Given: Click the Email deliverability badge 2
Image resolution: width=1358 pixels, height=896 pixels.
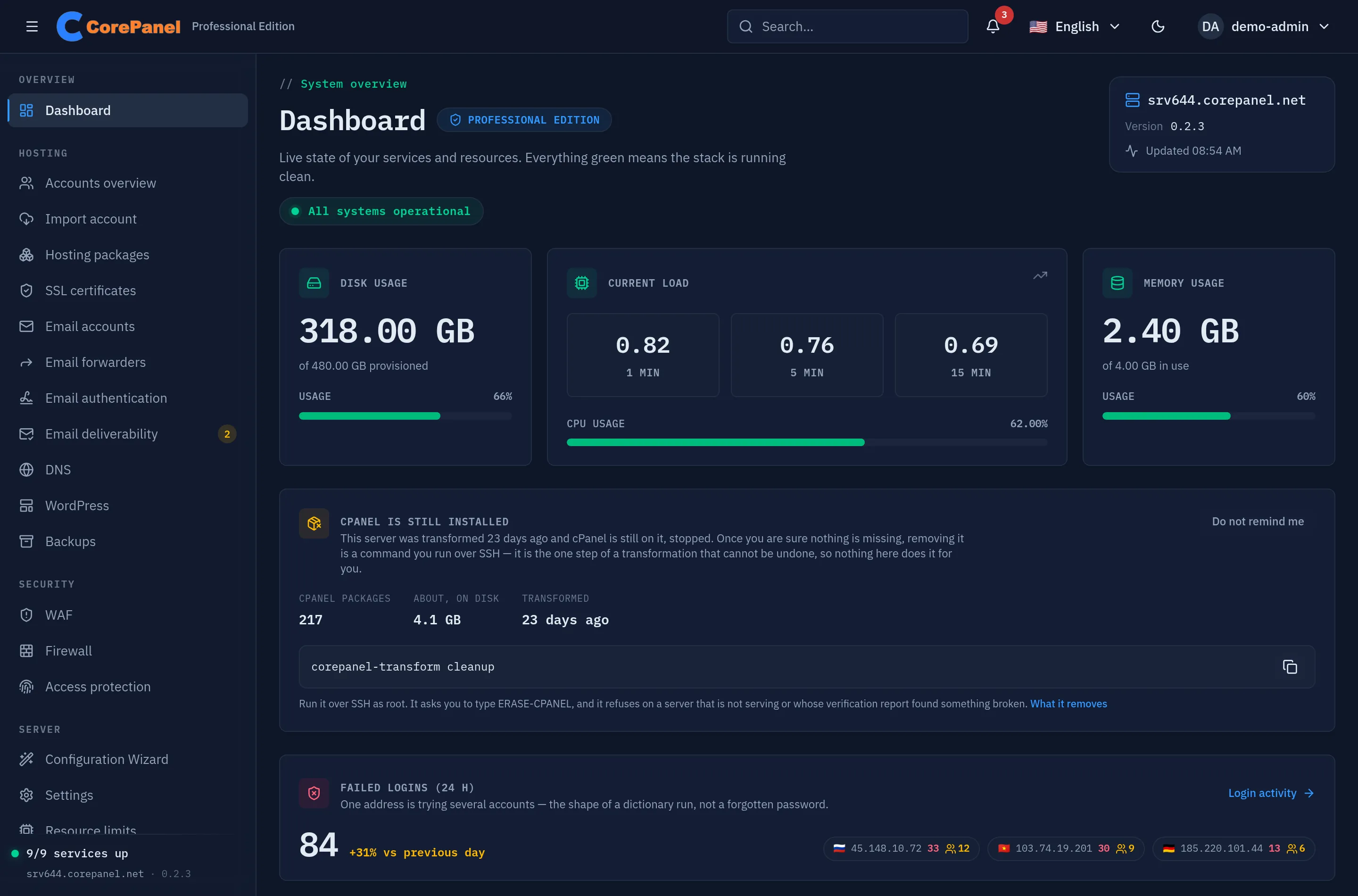Looking at the screenshot, I should (227, 434).
